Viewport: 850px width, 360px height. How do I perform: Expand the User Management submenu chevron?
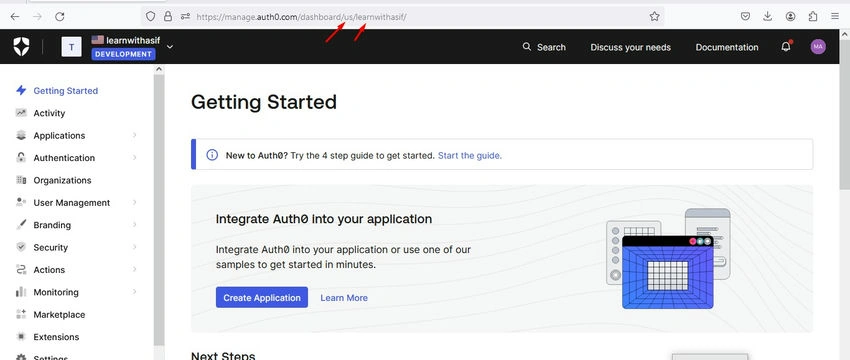(134, 202)
